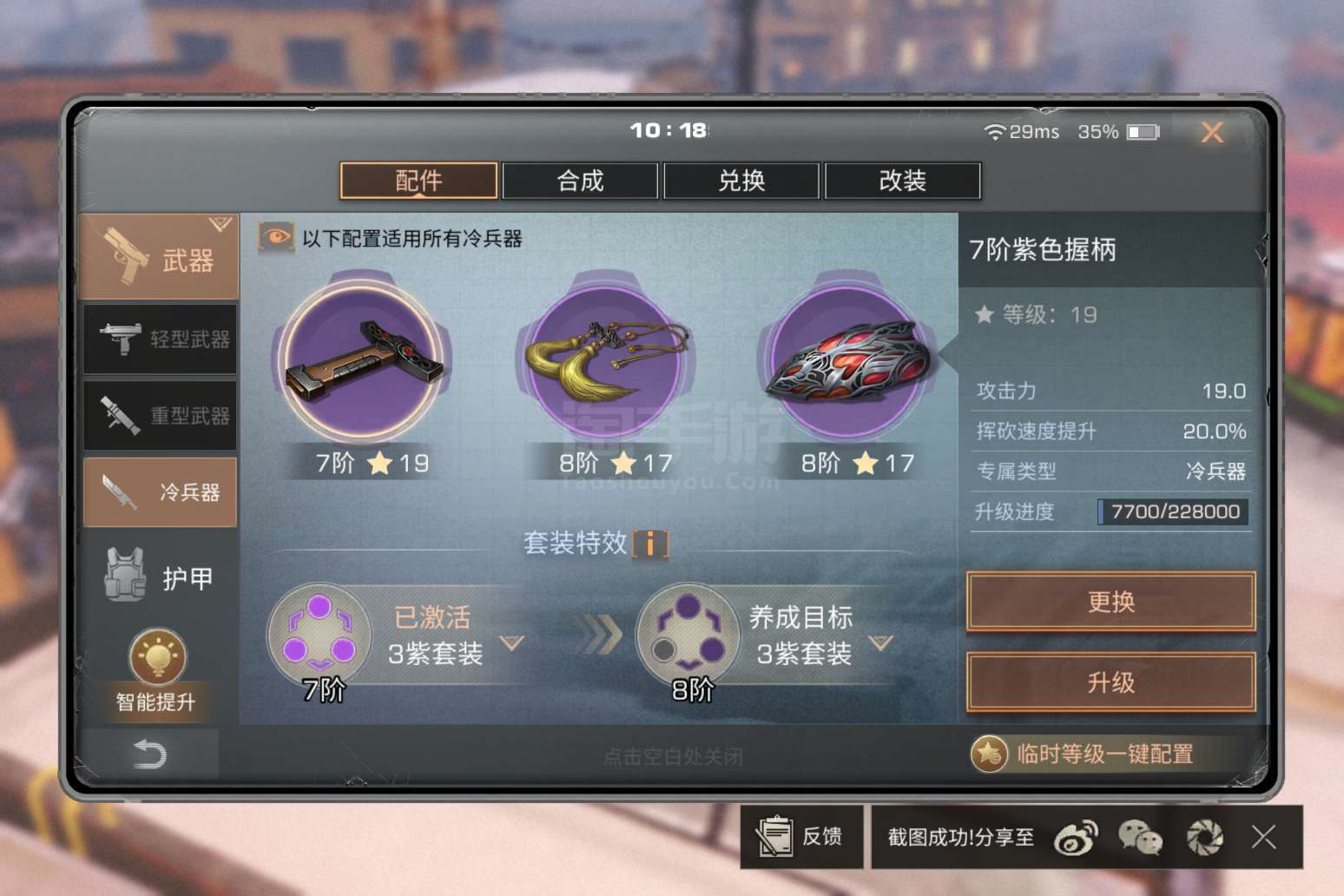Select the golden tassel accessory icon

point(608,359)
